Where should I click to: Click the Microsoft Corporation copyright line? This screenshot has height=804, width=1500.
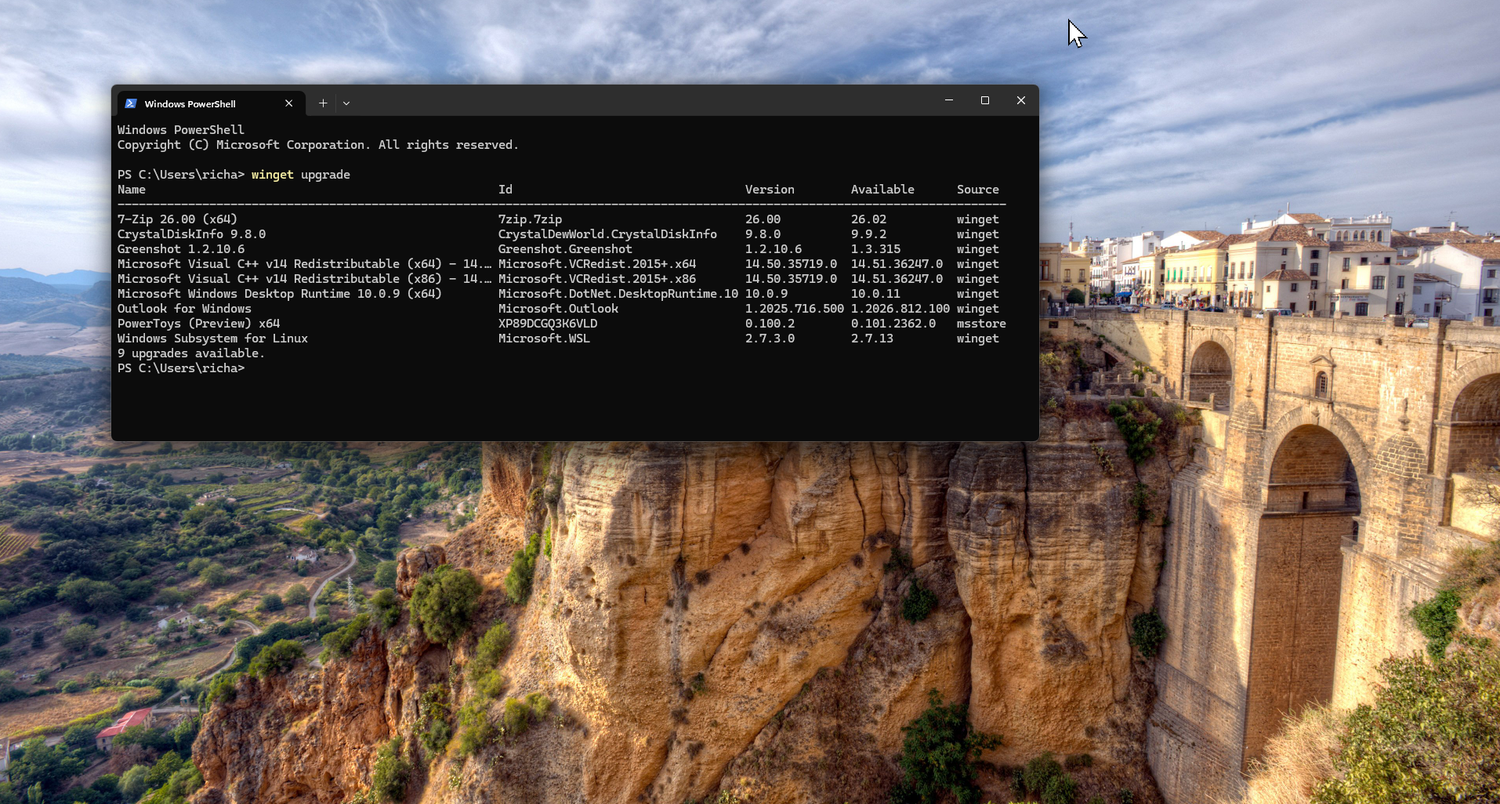(318, 145)
